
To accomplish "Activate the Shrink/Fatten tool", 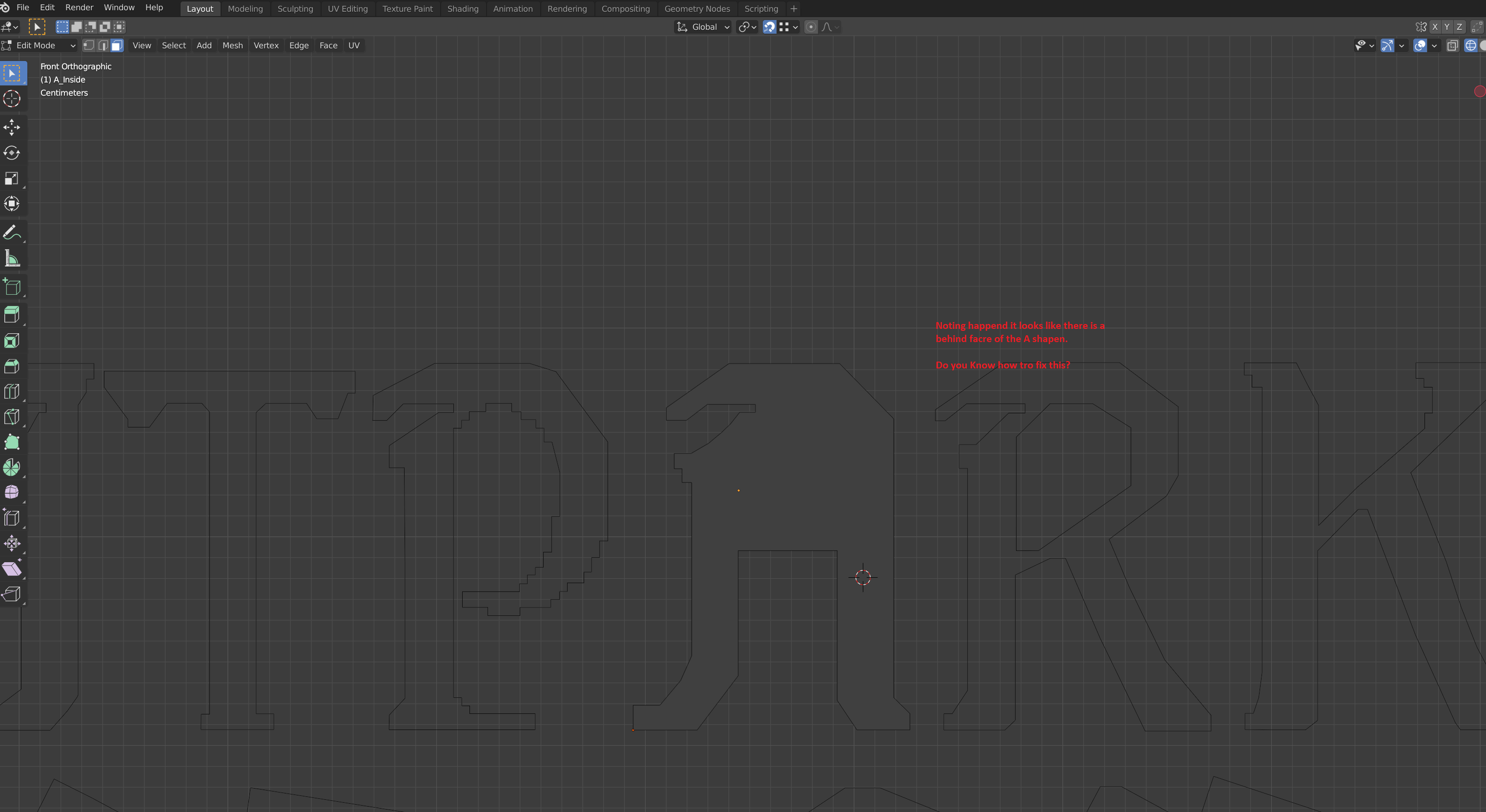I will click(x=12, y=543).
